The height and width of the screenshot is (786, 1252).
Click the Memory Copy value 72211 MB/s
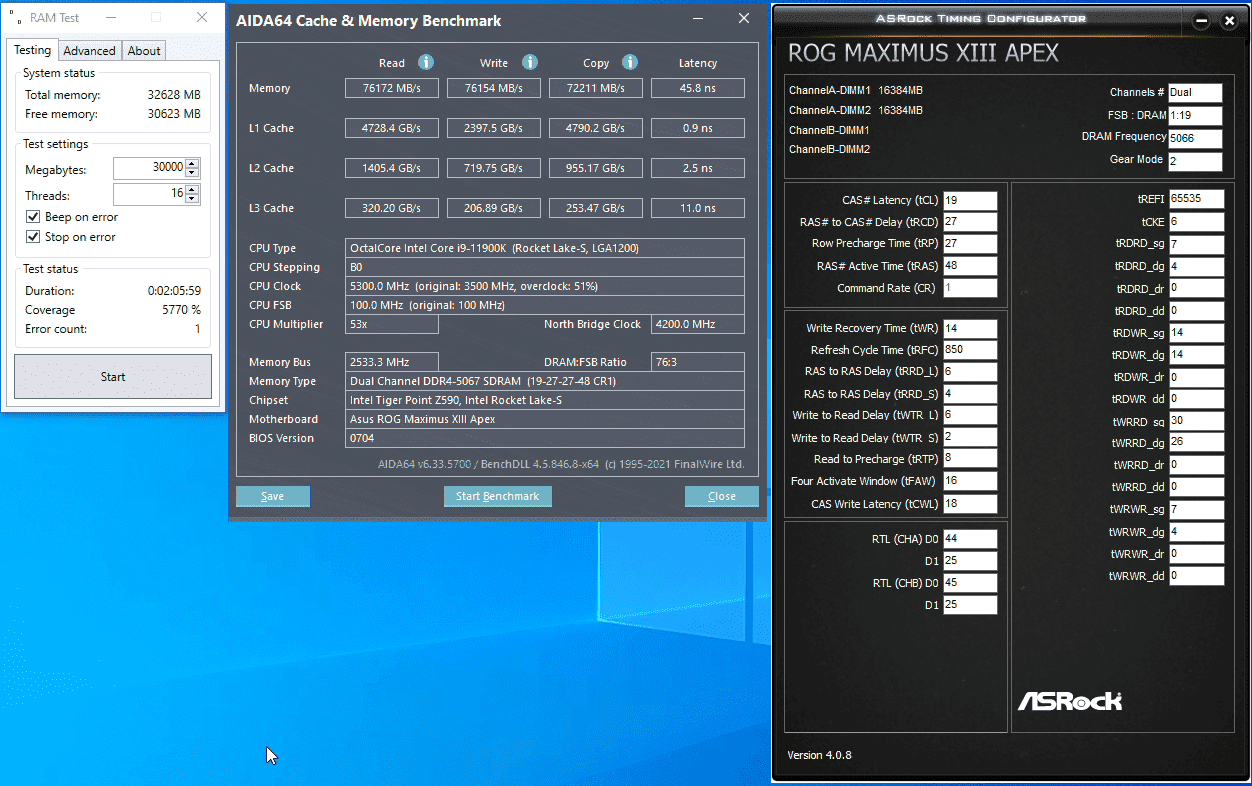coord(596,88)
